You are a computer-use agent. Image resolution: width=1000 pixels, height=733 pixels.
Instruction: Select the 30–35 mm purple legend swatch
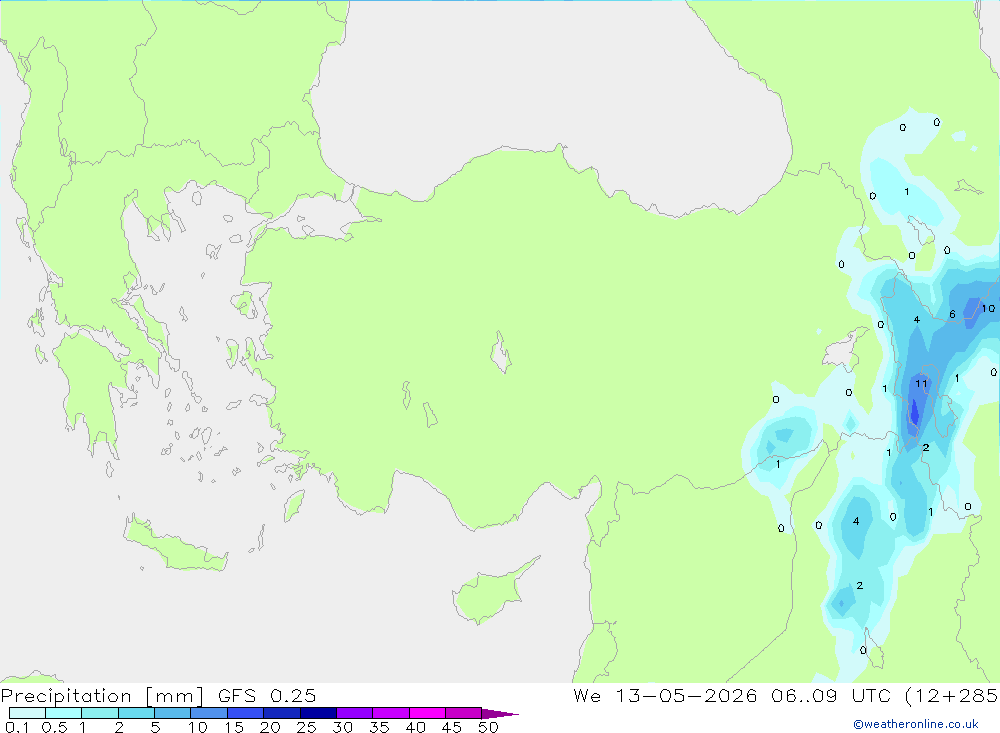[355, 713]
